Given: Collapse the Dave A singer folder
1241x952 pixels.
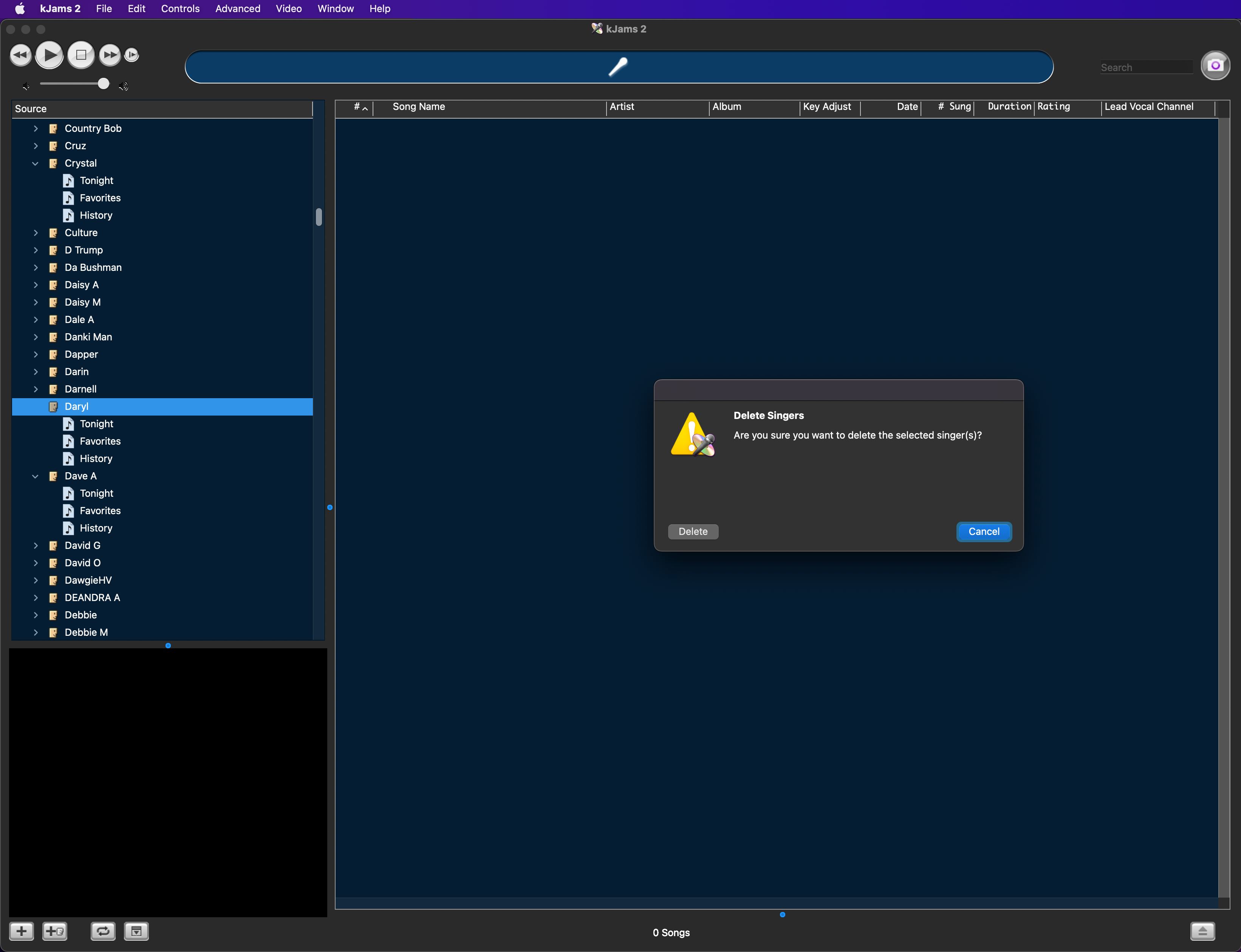Looking at the screenshot, I should click(x=36, y=477).
